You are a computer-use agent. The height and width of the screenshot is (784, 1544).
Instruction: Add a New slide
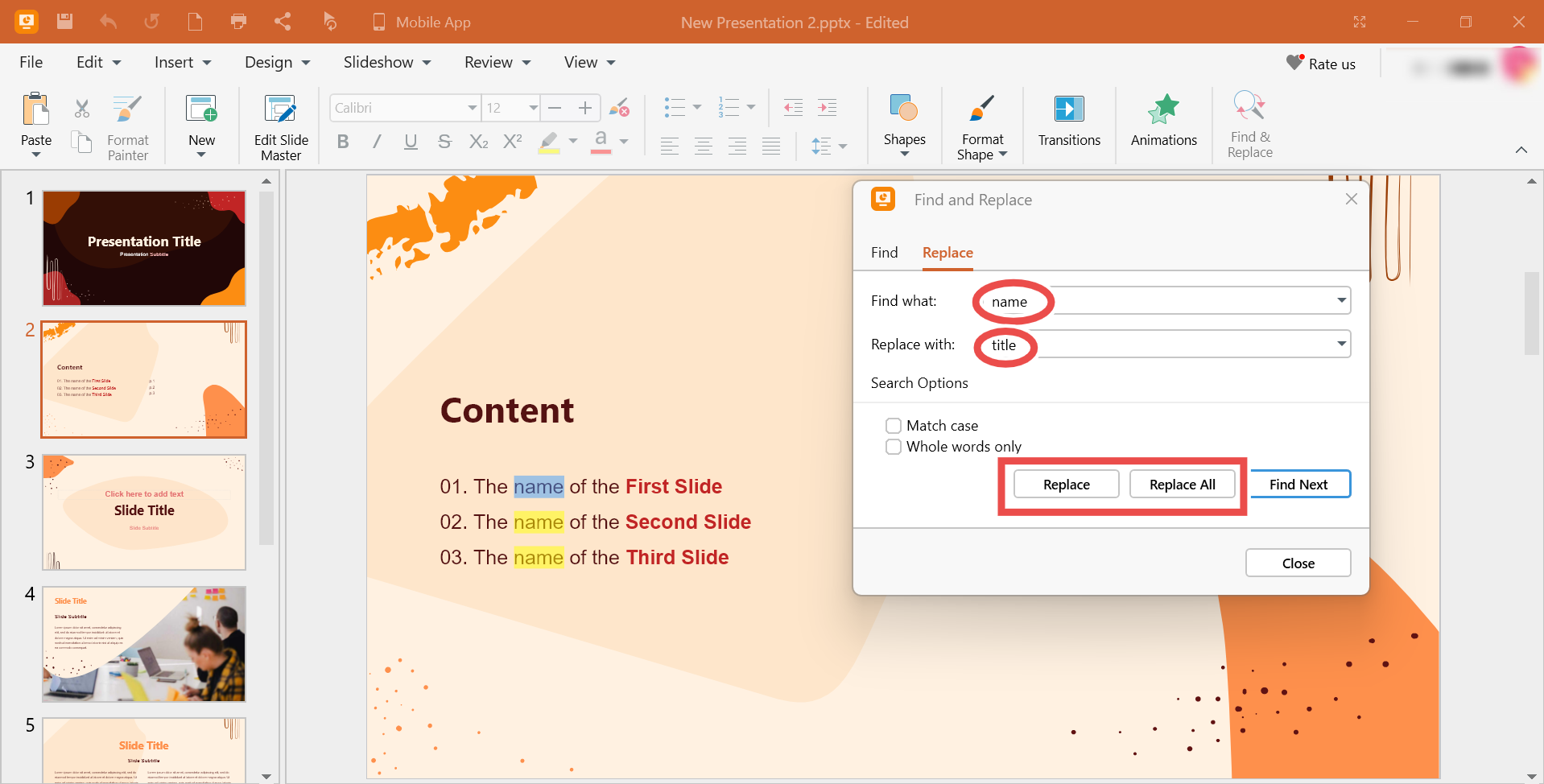coord(201,124)
